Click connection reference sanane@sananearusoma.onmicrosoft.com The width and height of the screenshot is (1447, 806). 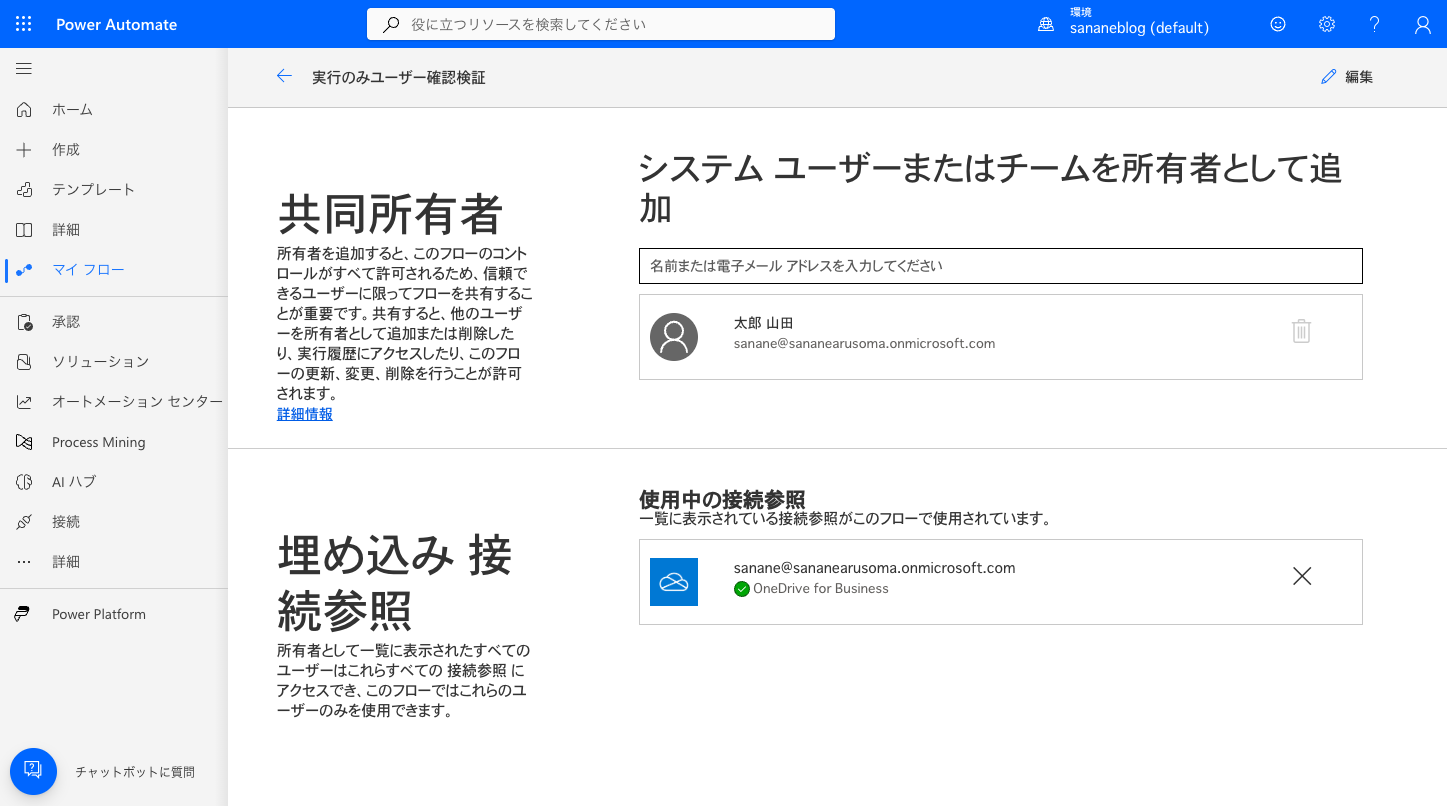(x=874, y=568)
